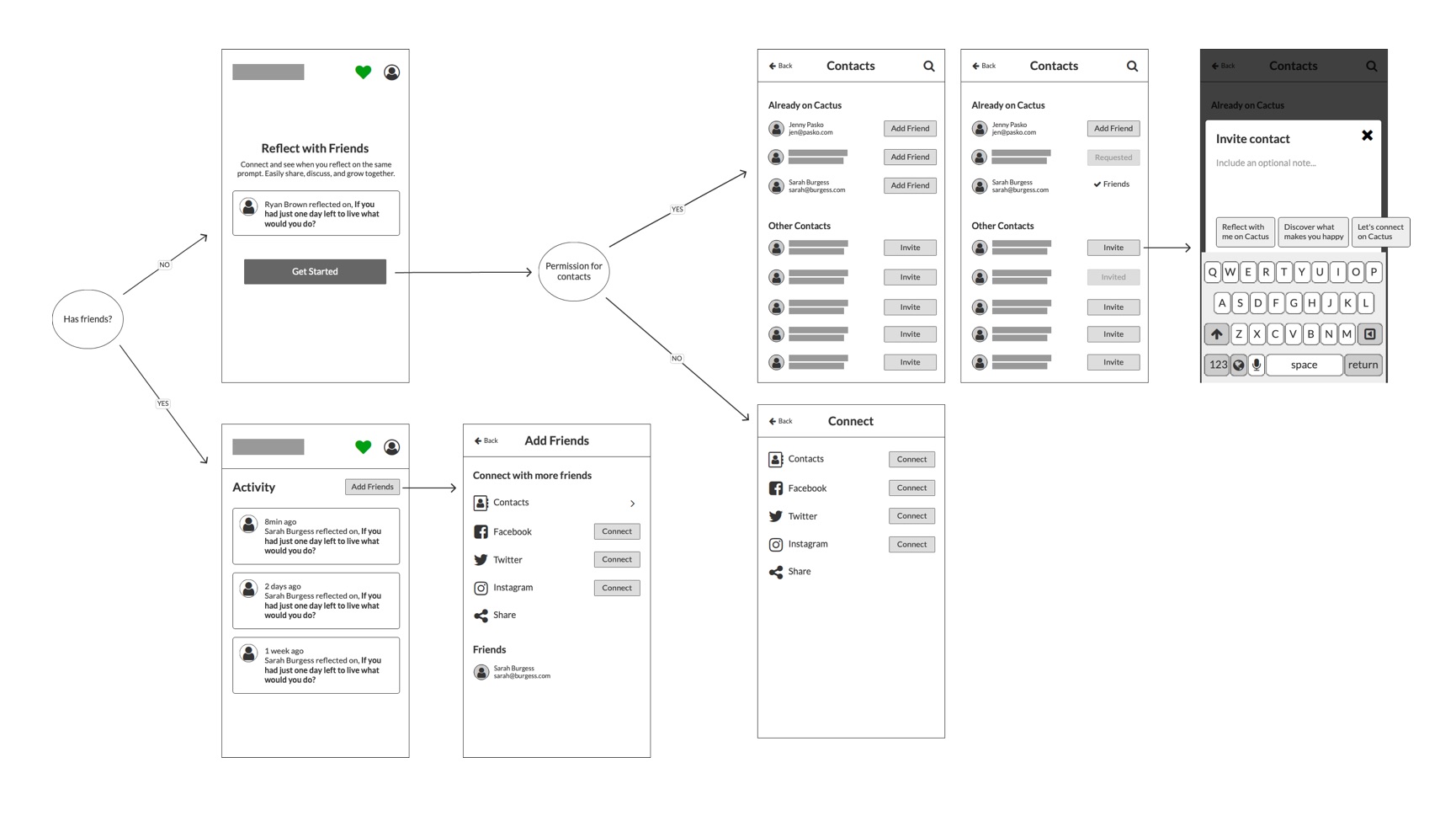Connect Twitter on Connect screen
Viewport: 1456px width, 816px height.
pos(911,515)
